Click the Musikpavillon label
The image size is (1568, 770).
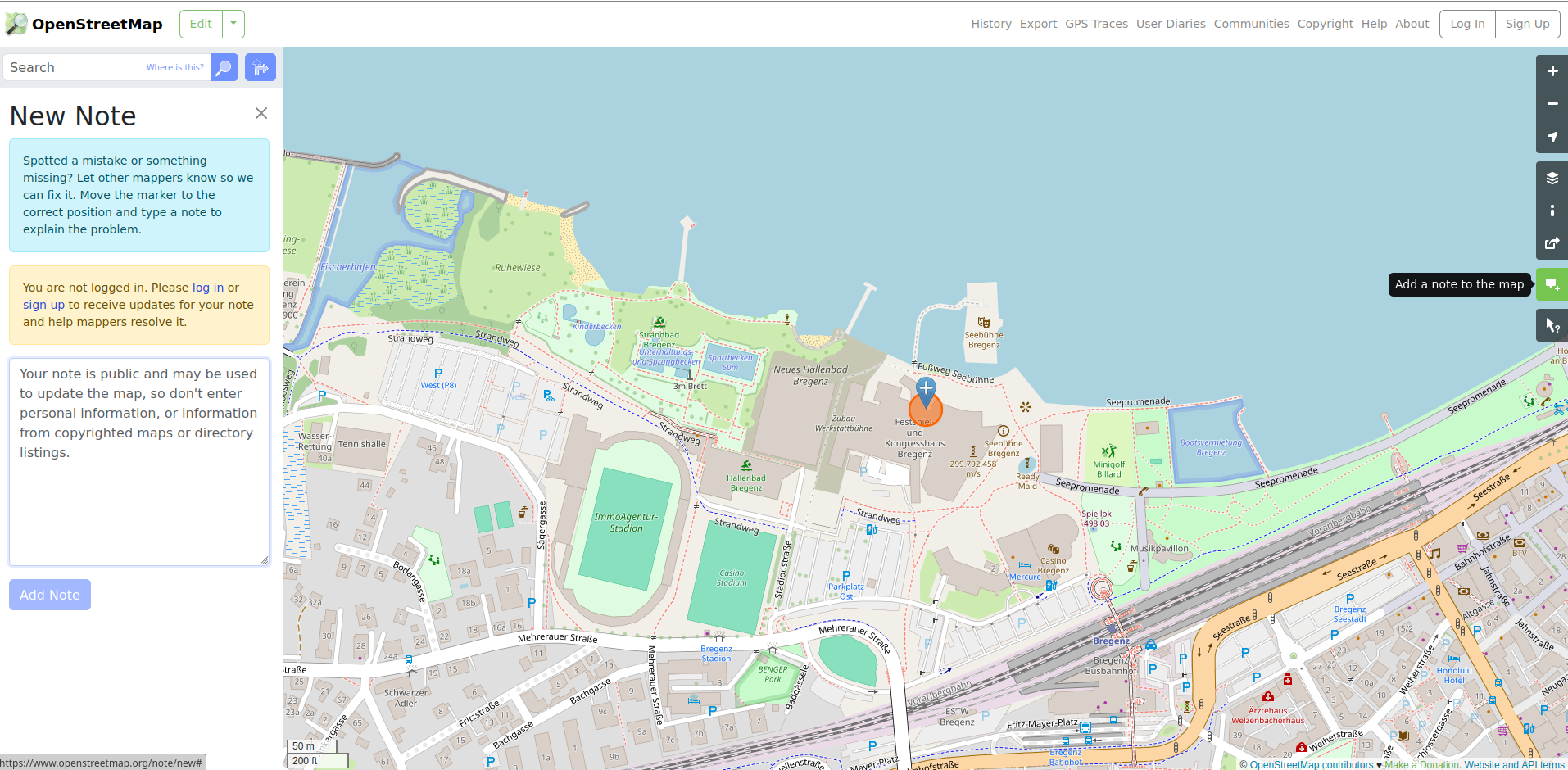pos(1159,549)
